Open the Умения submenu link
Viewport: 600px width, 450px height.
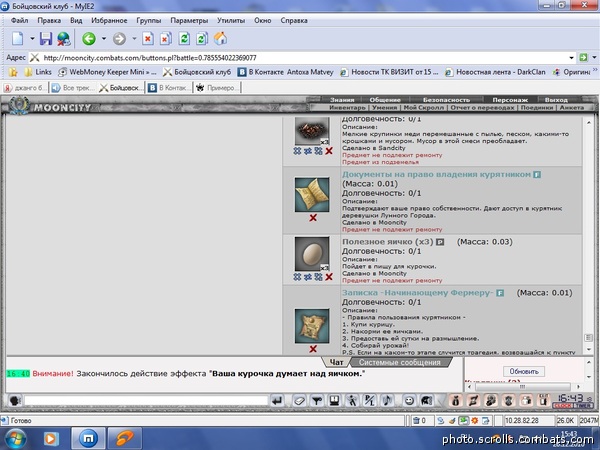(x=385, y=108)
